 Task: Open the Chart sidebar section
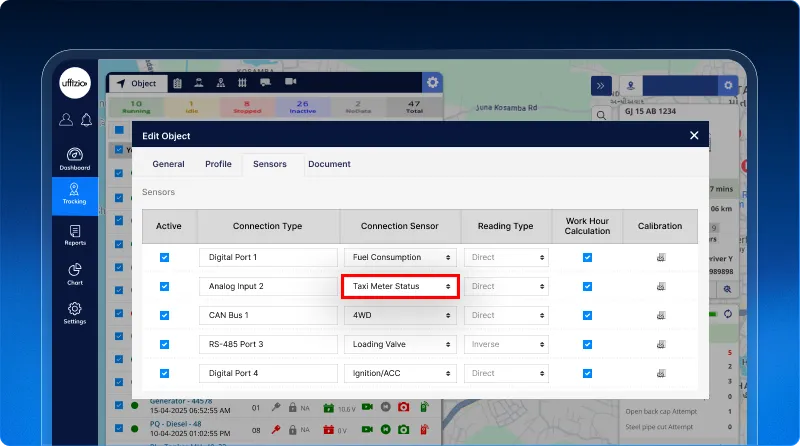[x=74, y=274]
